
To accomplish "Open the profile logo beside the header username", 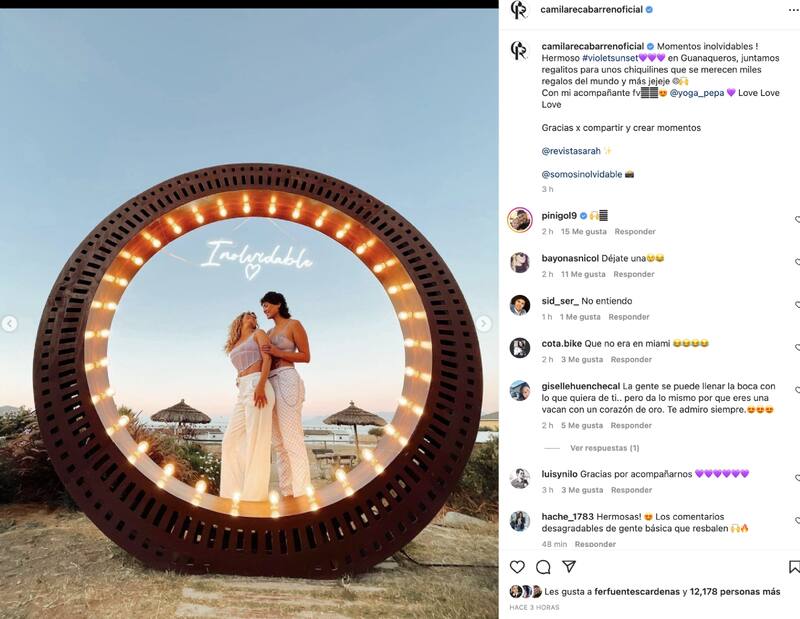I will [x=519, y=10].
